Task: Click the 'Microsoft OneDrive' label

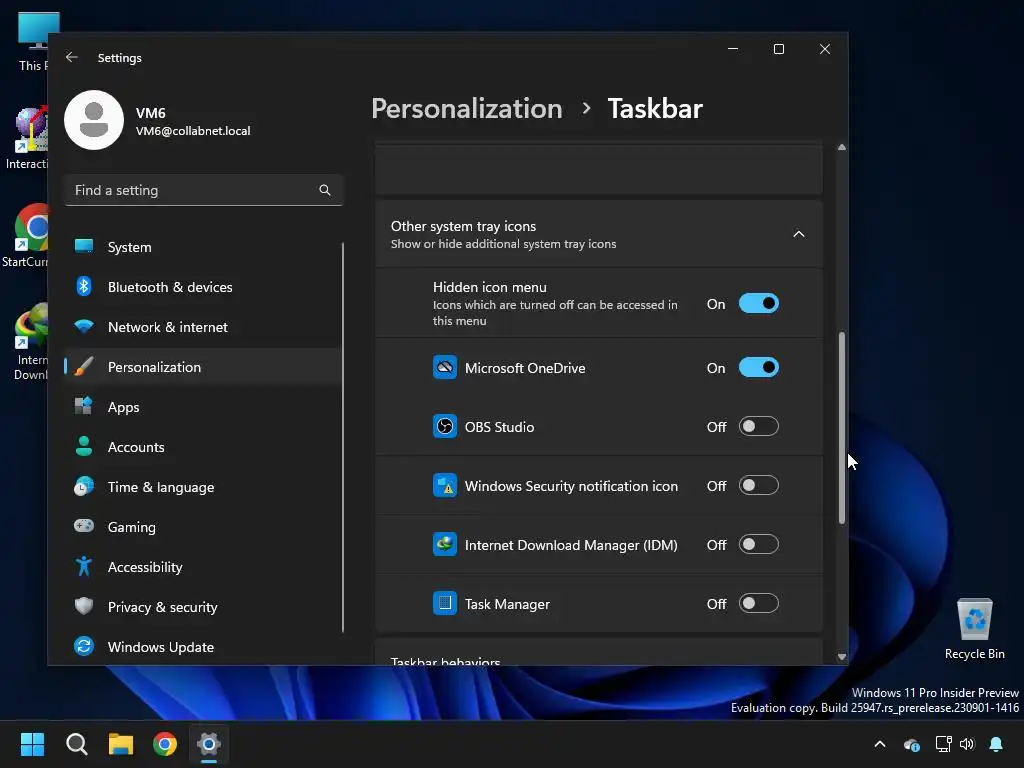Action: (524, 368)
